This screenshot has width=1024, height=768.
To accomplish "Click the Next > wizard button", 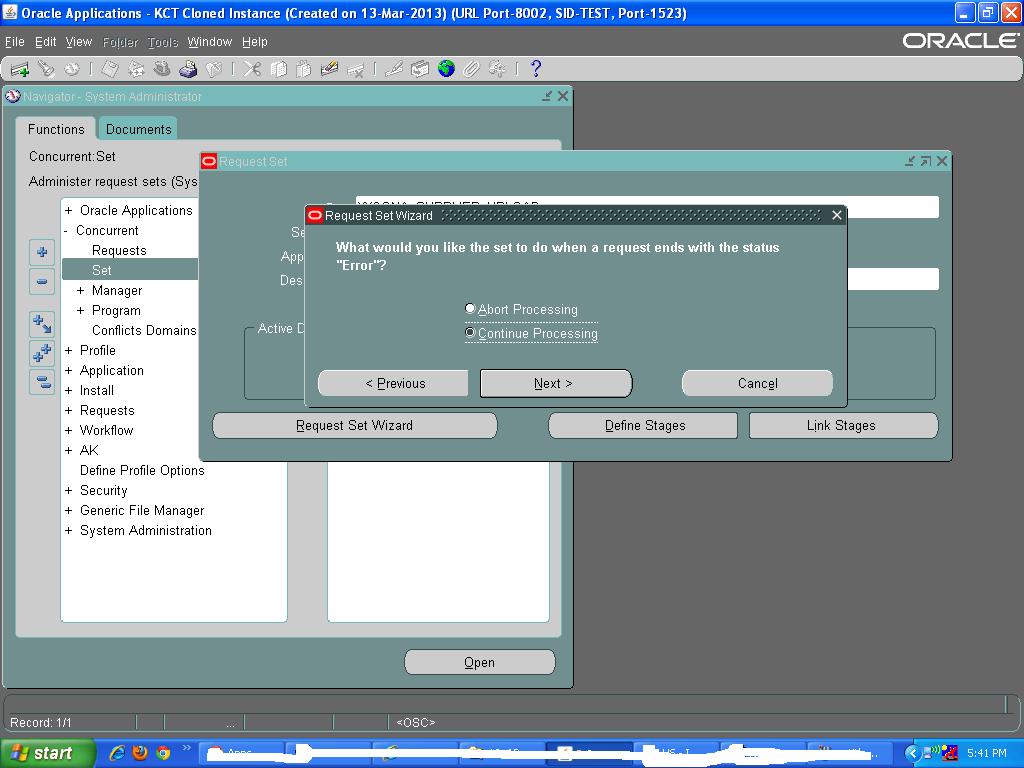I will [556, 383].
